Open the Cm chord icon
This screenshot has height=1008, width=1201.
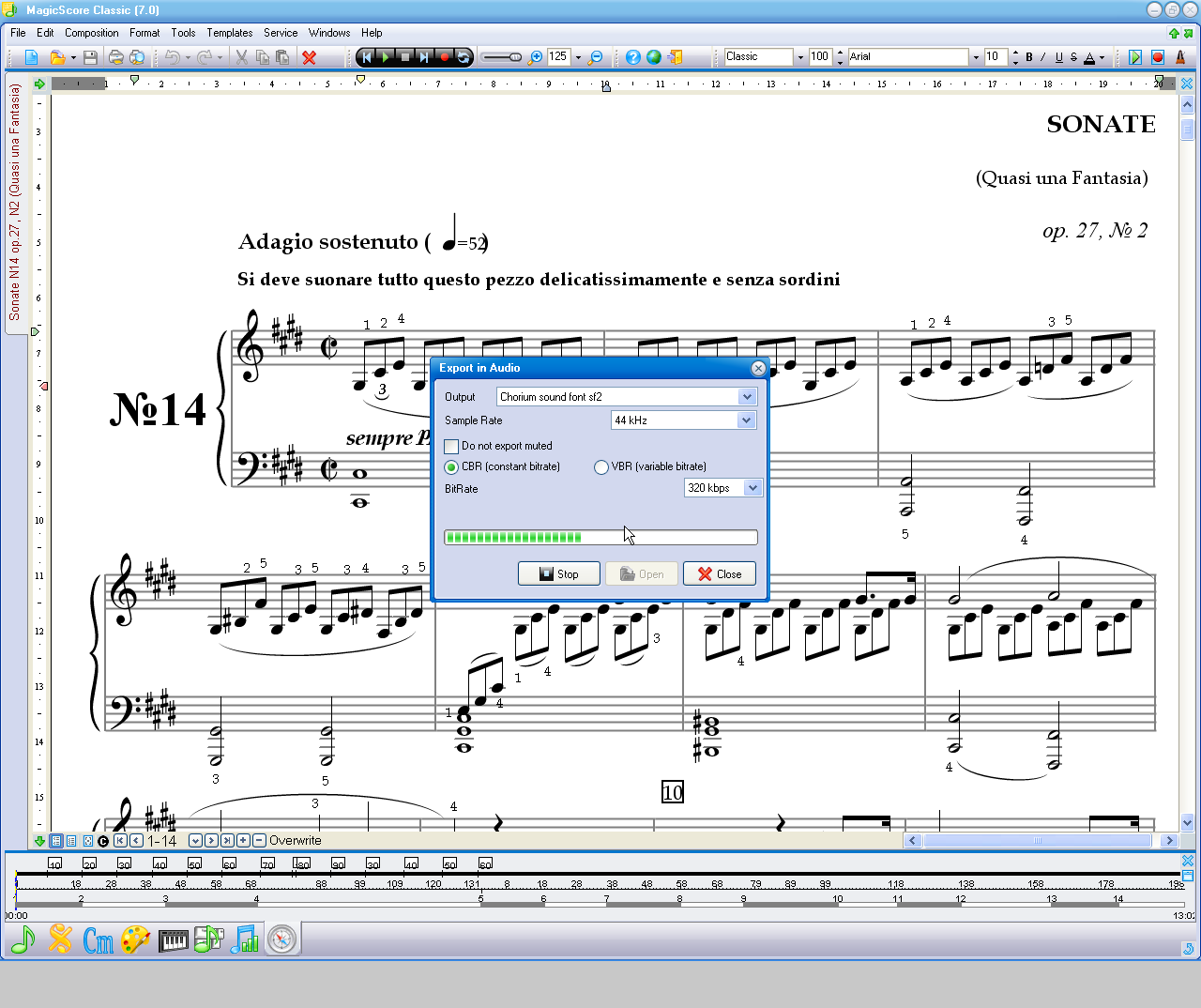point(98,939)
